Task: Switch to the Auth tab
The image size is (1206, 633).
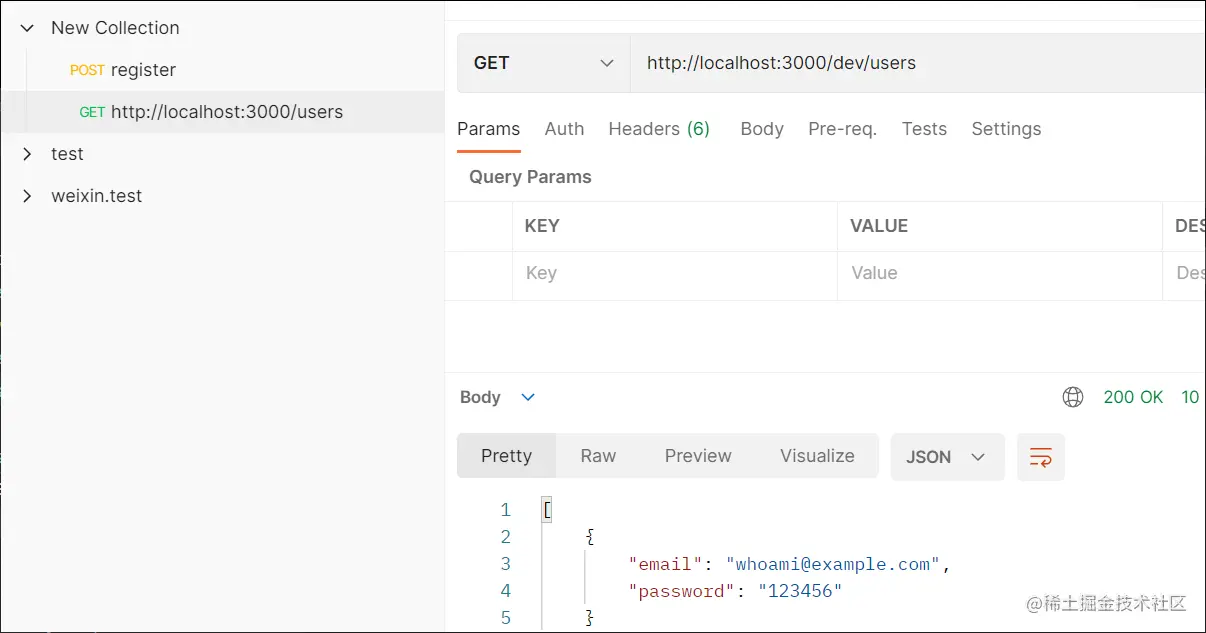Action: tap(564, 129)
